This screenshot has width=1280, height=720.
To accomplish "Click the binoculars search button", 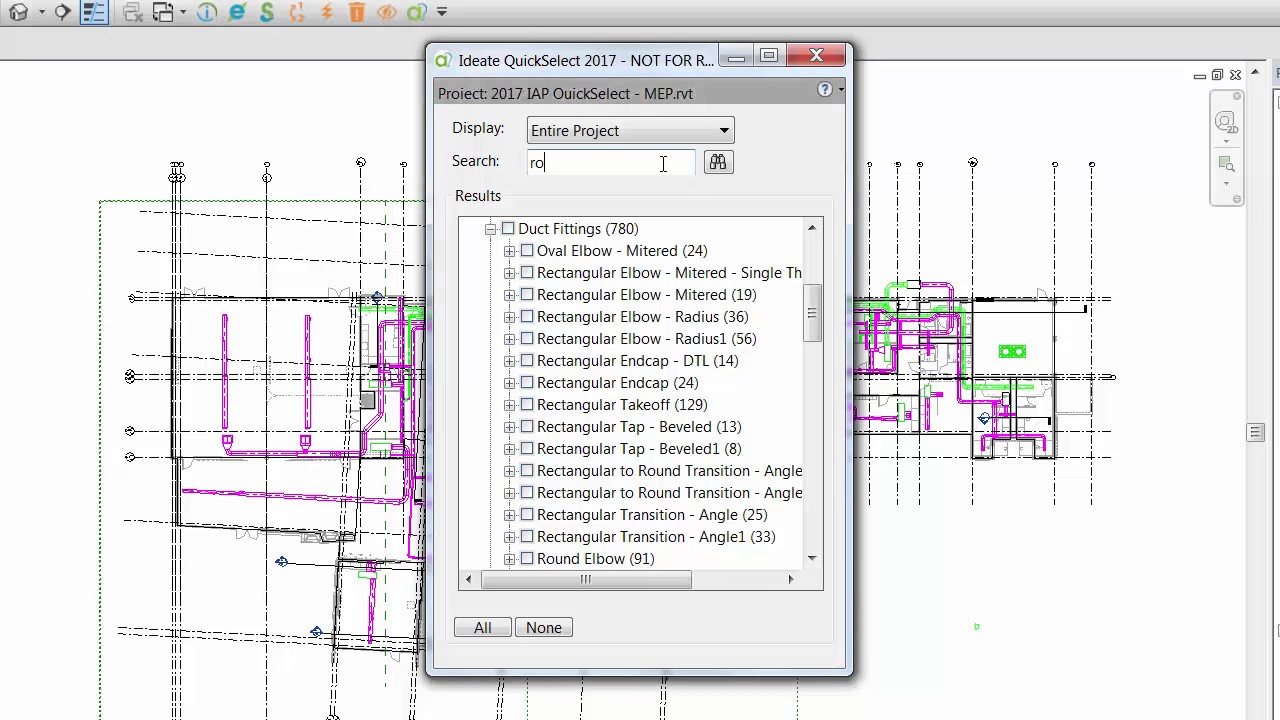I will click(718, 162).
